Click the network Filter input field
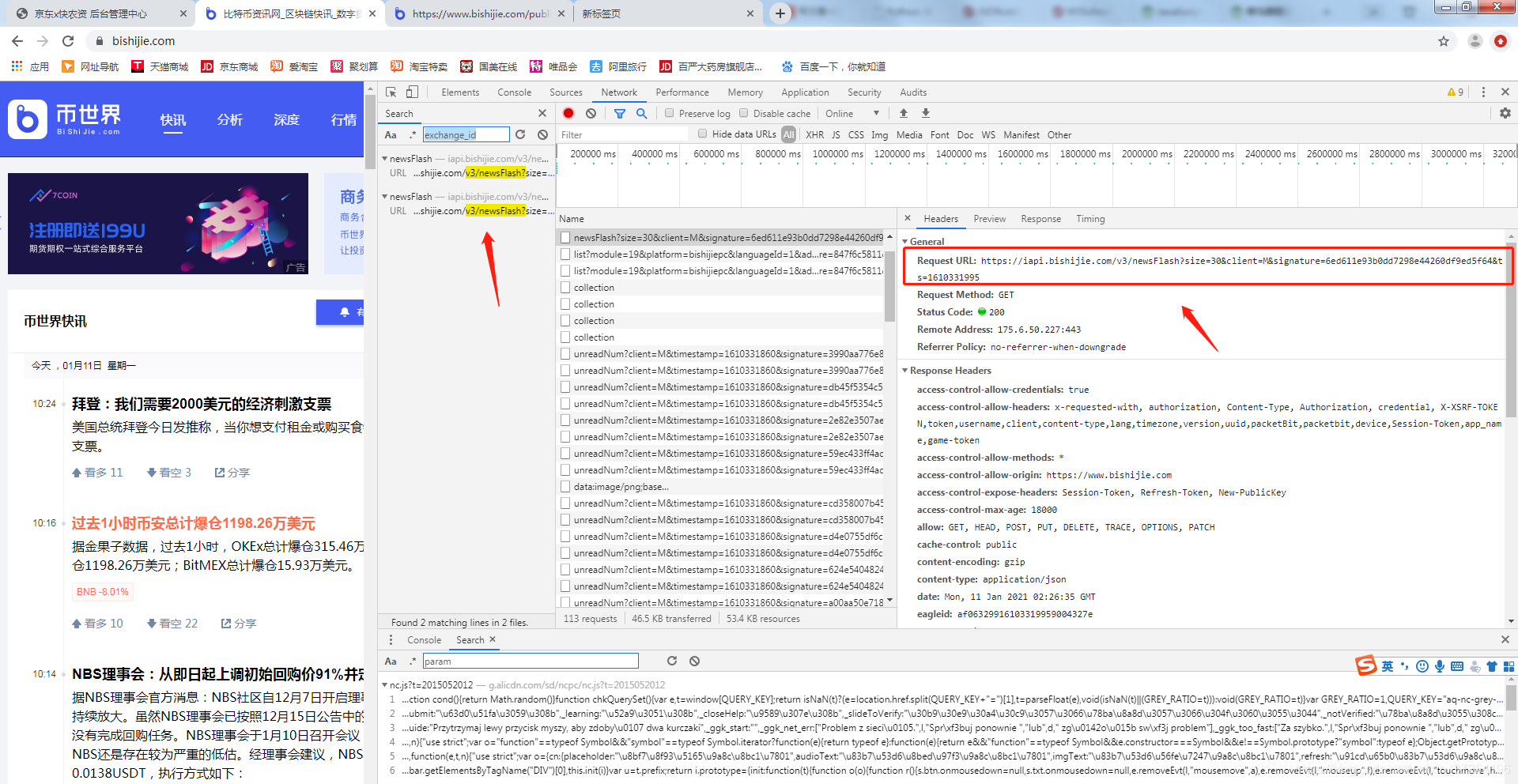The width and height of the screenshot is (1518, 784). pyautogui.click(x=623, y=135)
